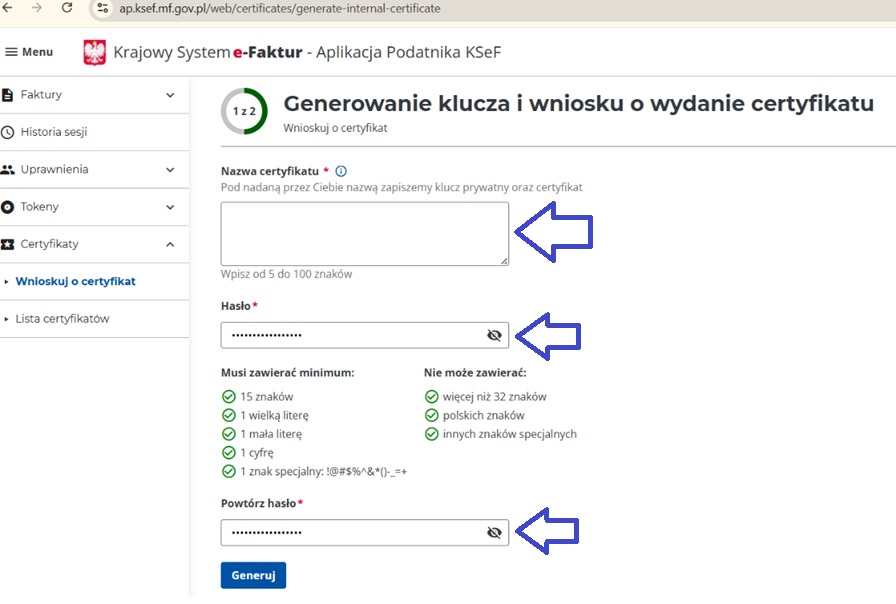The image size is (896, 604).
Task: Click into the Nazwa certyfikatu text area
Action: [364, 233]
